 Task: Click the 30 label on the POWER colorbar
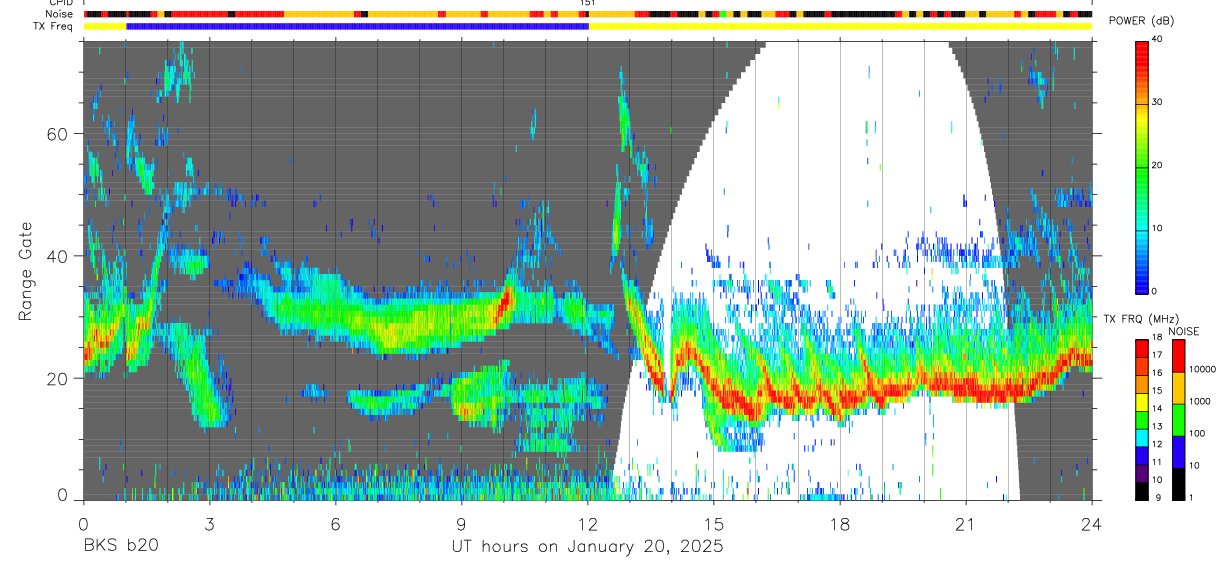(x=1158, y=103)
